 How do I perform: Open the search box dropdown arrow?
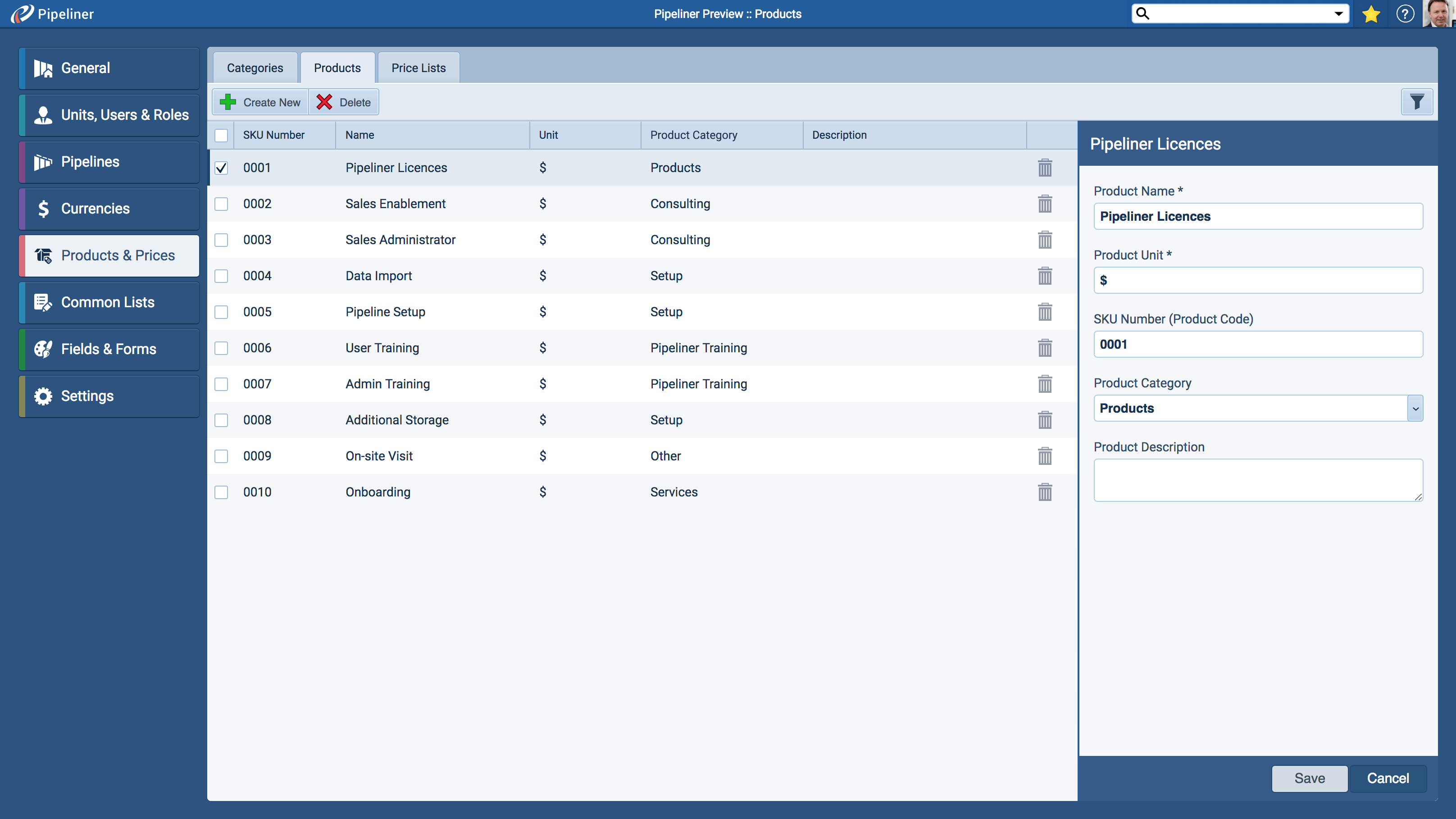tap(1338, 14)
